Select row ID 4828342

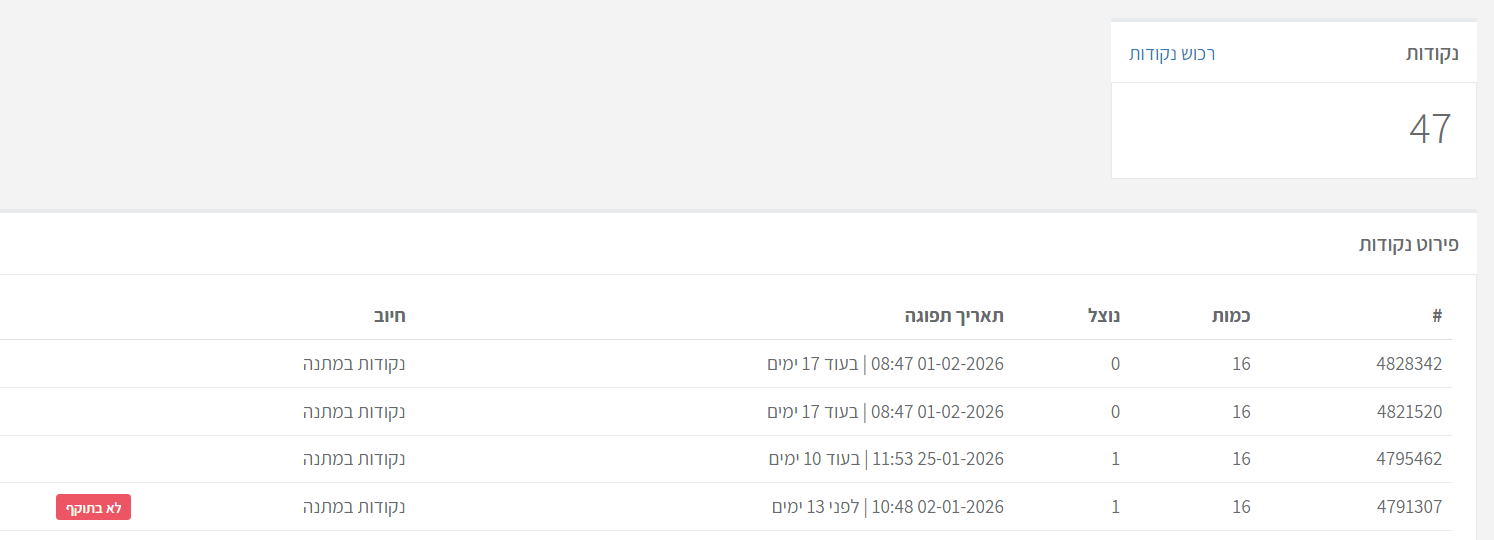pos(1409,364)
